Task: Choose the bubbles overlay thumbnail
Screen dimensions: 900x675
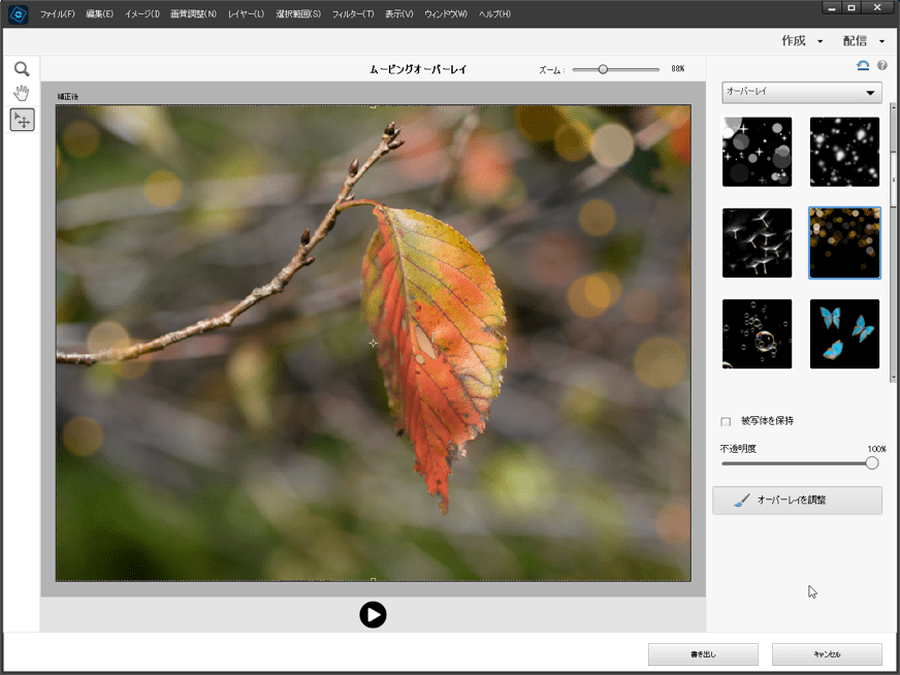Action: 757,333
